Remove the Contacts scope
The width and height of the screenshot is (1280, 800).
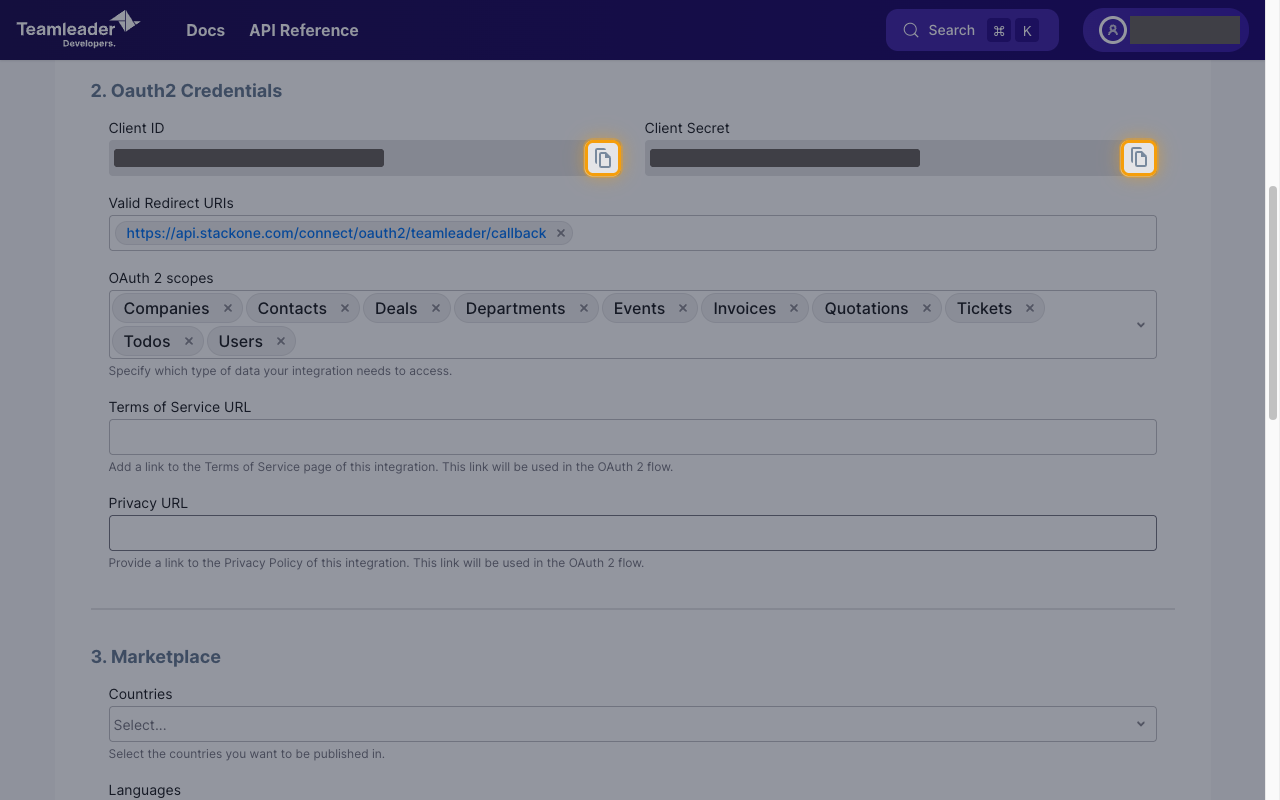pyautogui.click(x=345, y=308)
